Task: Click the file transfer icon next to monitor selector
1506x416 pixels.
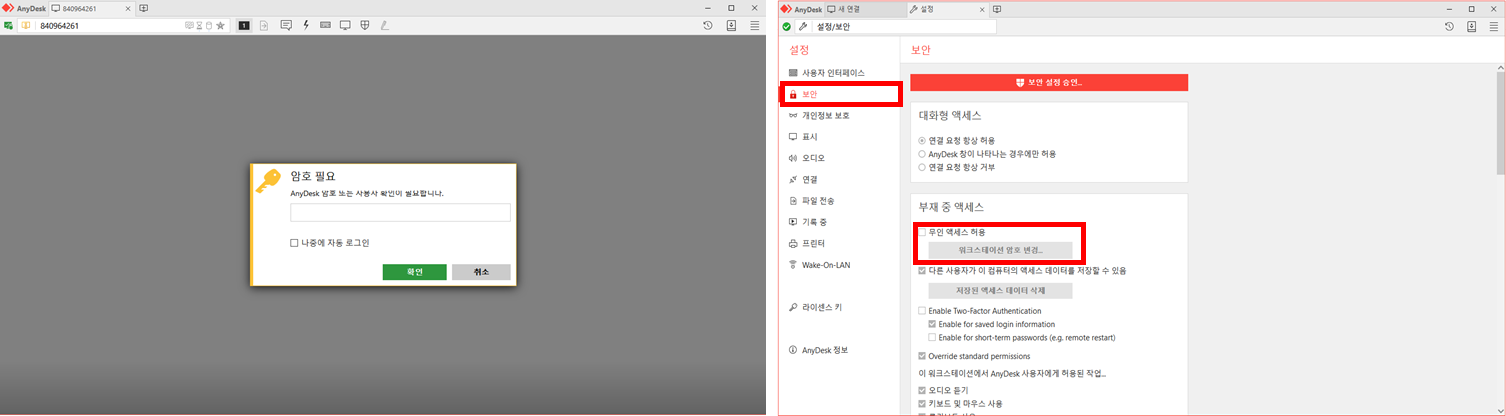Action: point(264,26)
